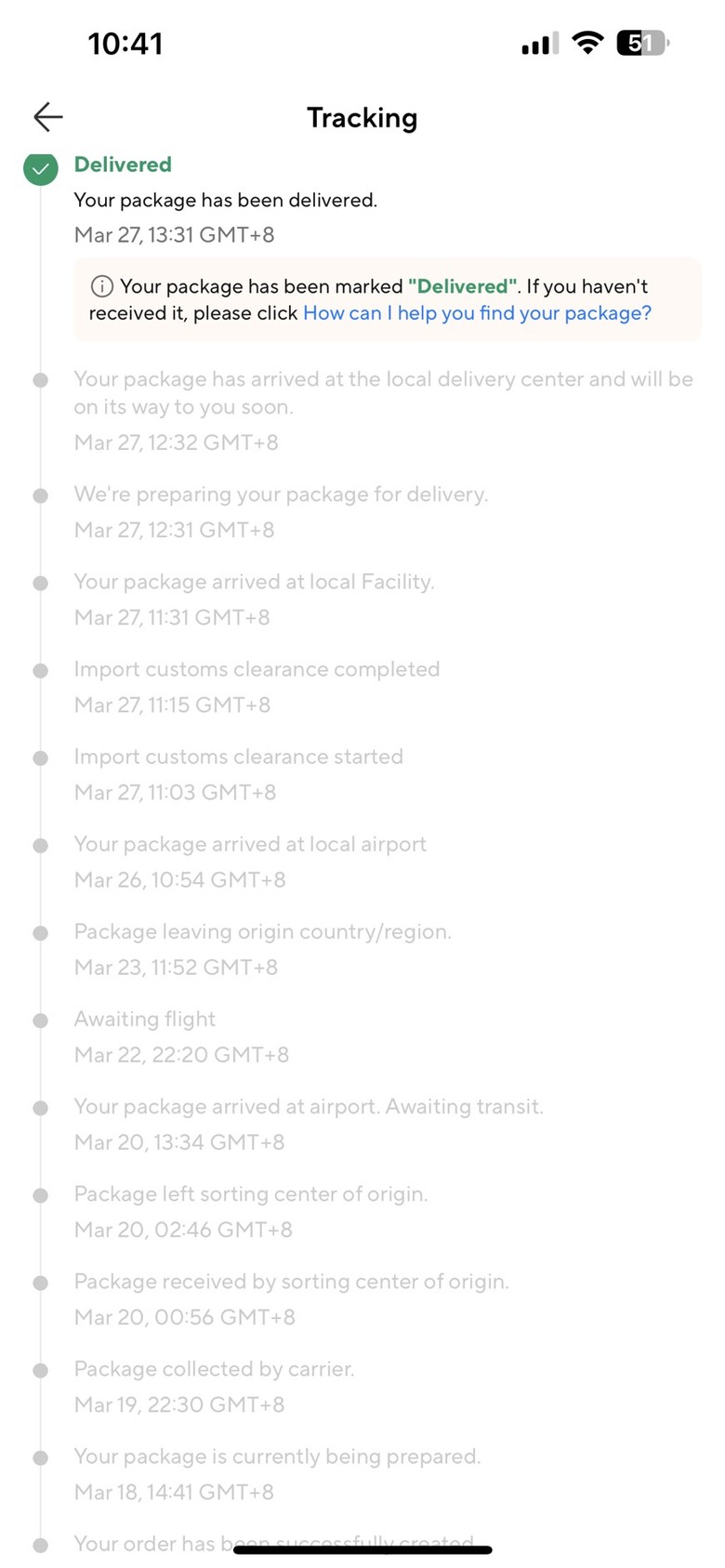Image resolution: width=725 pixels, height=1568 pixels.
Task: Tap the Wi-Fi status icon
Action: point(587,43)
